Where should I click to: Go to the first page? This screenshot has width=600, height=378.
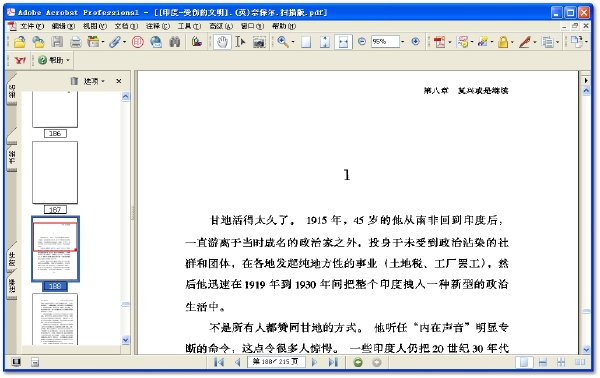(x=219, y=362)
